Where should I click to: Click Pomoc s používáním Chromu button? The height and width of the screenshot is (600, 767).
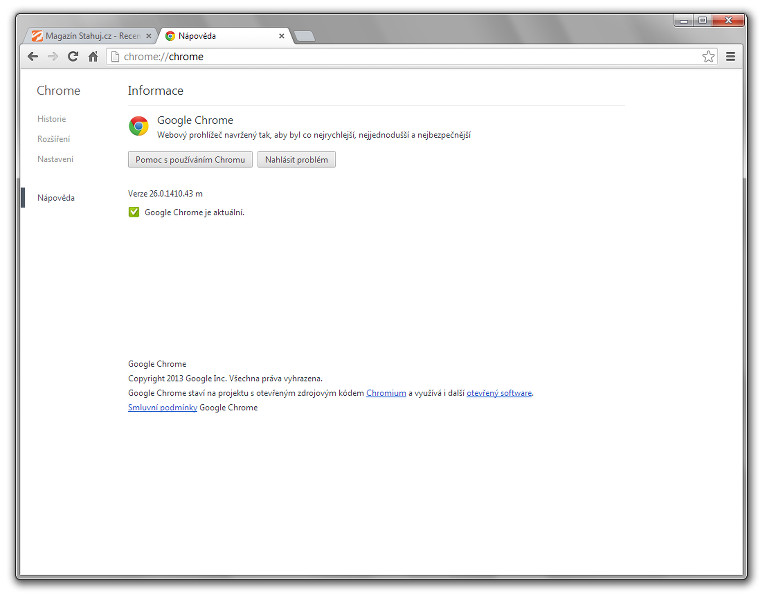[x=190, y=160]
